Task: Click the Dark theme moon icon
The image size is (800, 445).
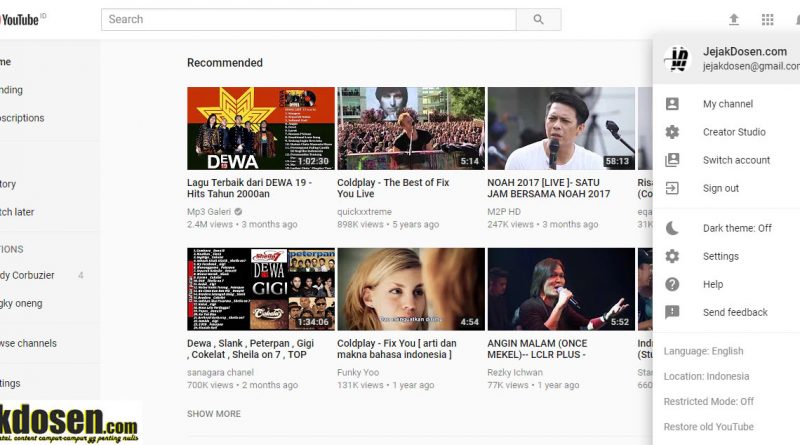Action: click(672, 228)
